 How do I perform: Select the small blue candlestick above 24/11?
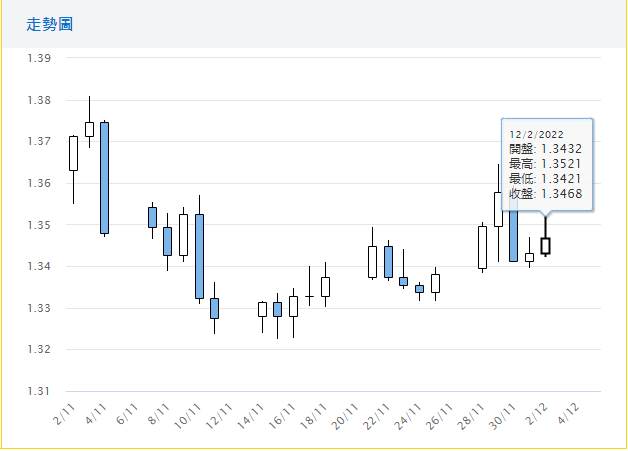419,288
